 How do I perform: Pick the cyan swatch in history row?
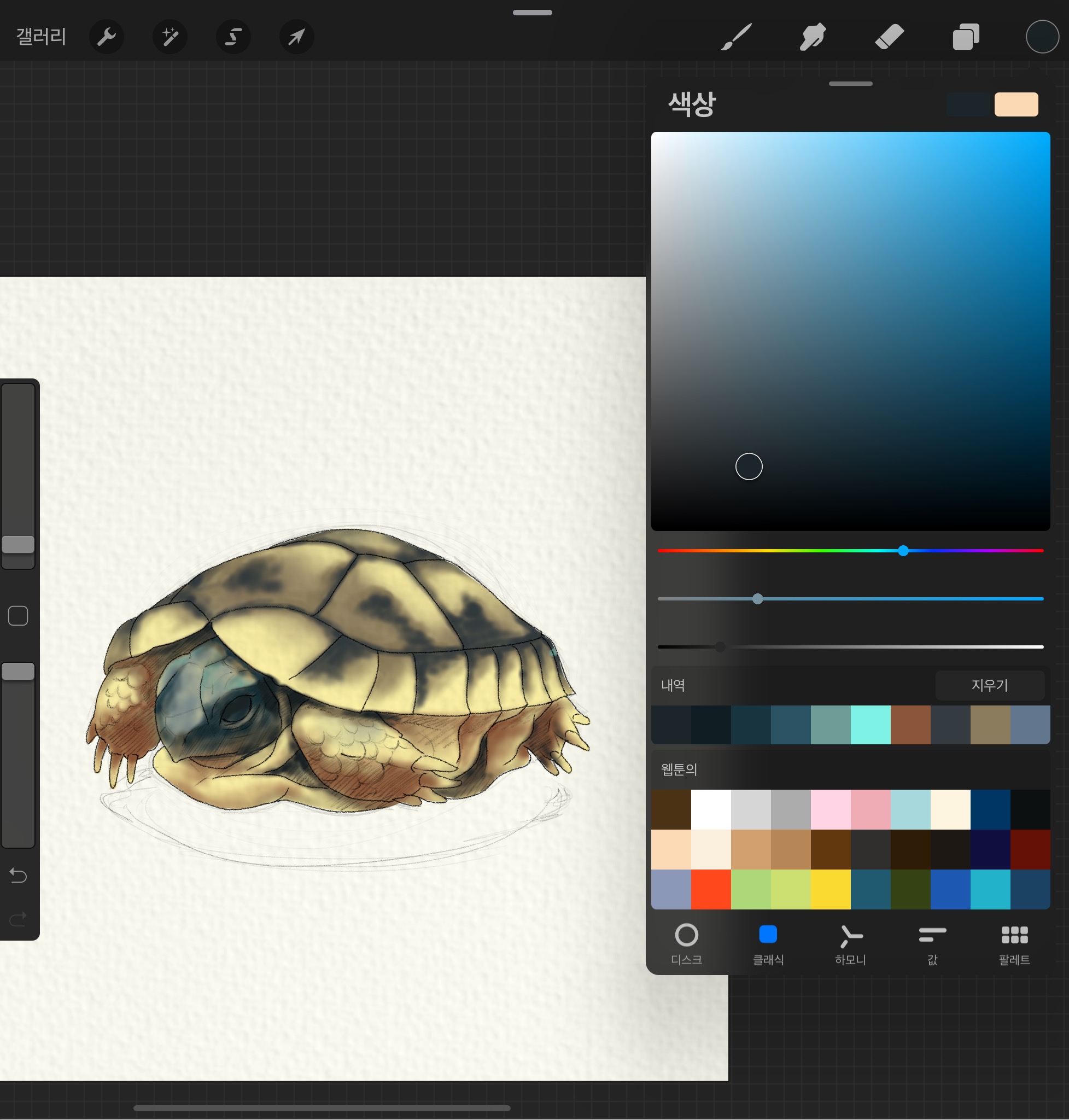[870, 725]
